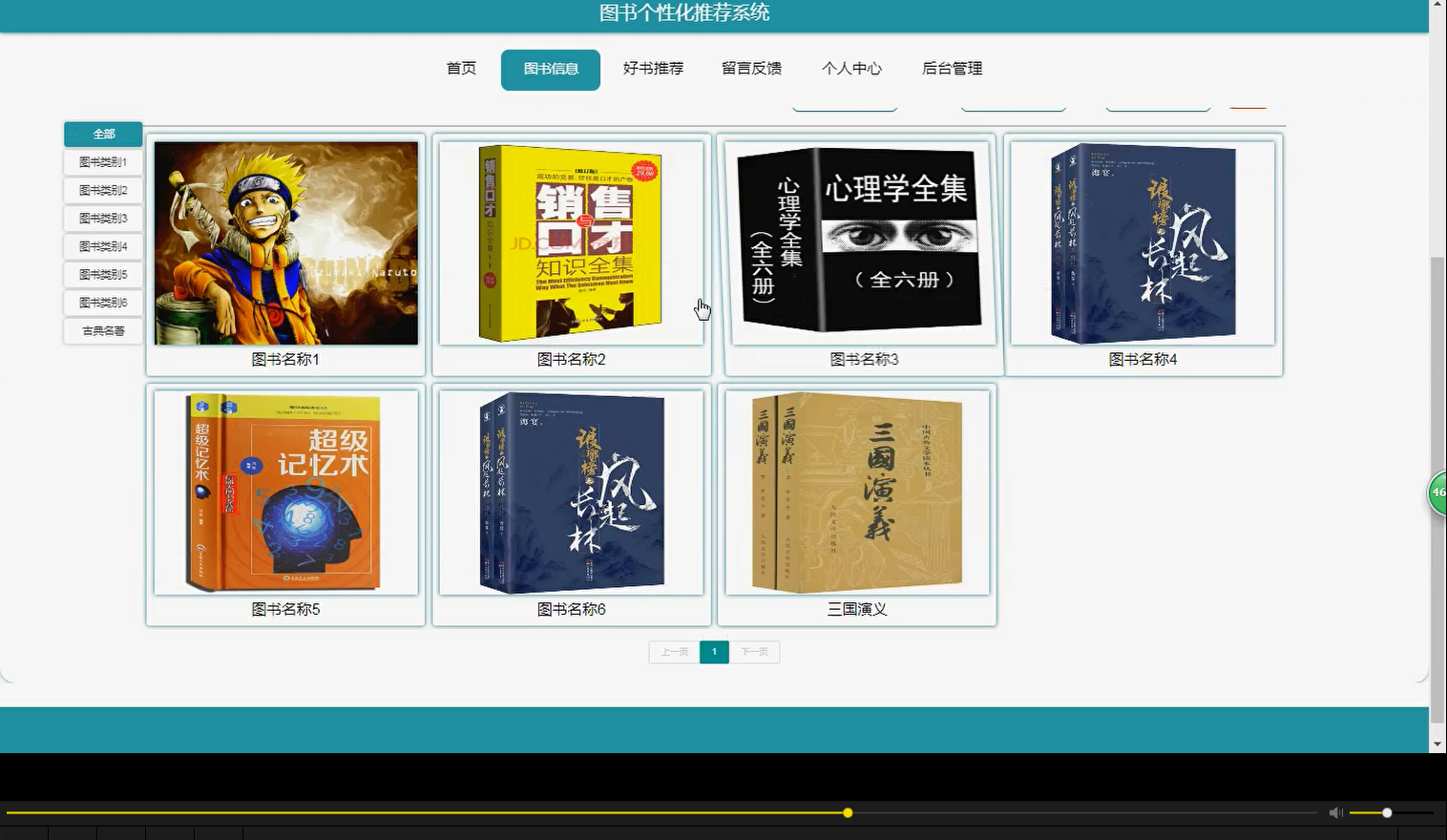Select the 图书类别3 category
This screenshot has width=1447, height=840.
coord(103,218)
